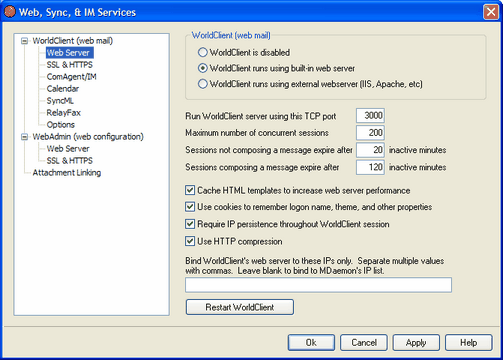Close the Web, Sync, & IM Services dialog
This screenshot has height=360, width=503.
click(x=491, y=12)
